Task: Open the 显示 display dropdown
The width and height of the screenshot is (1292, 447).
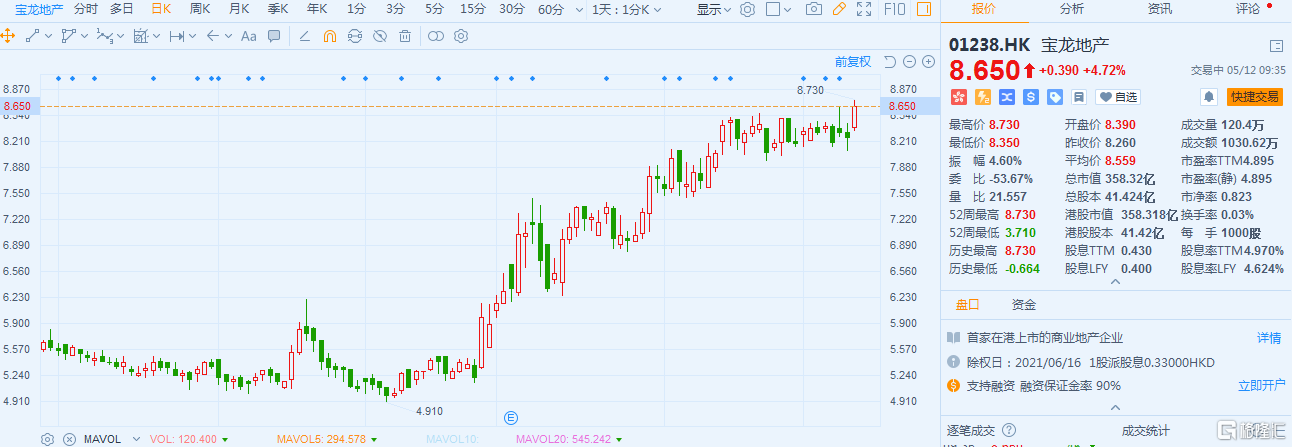Action: (714, 9)
